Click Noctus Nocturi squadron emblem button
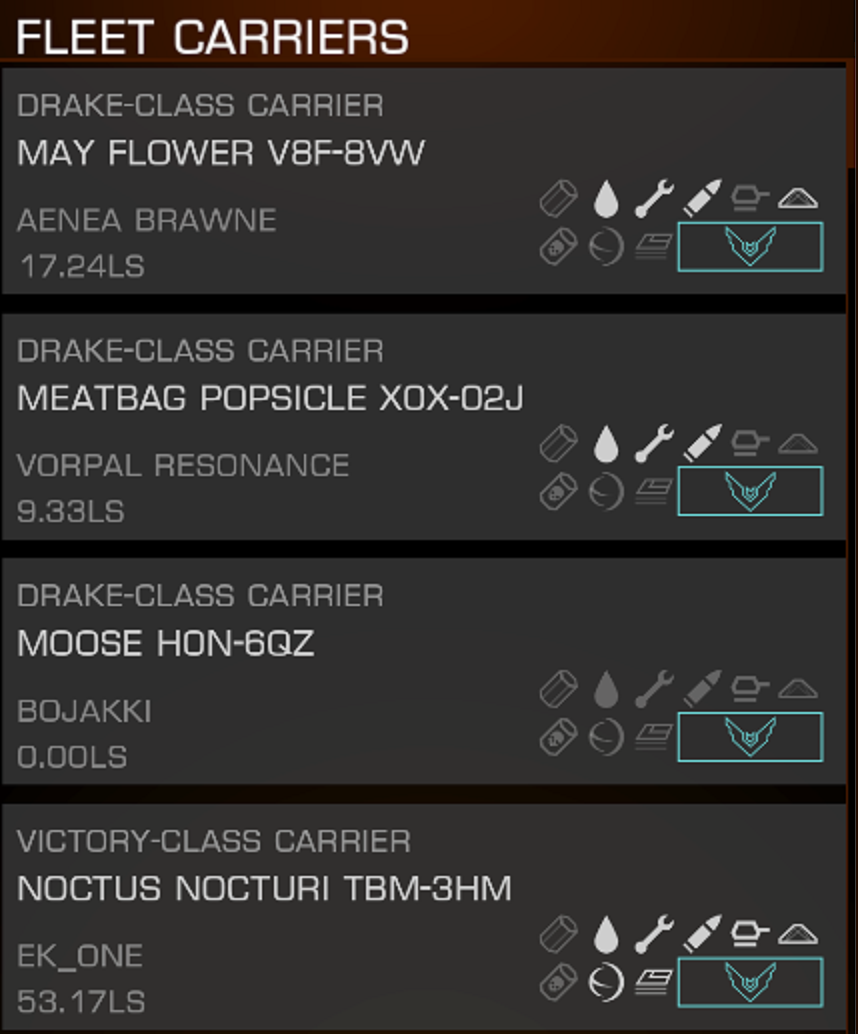 [x=751, y=982]
